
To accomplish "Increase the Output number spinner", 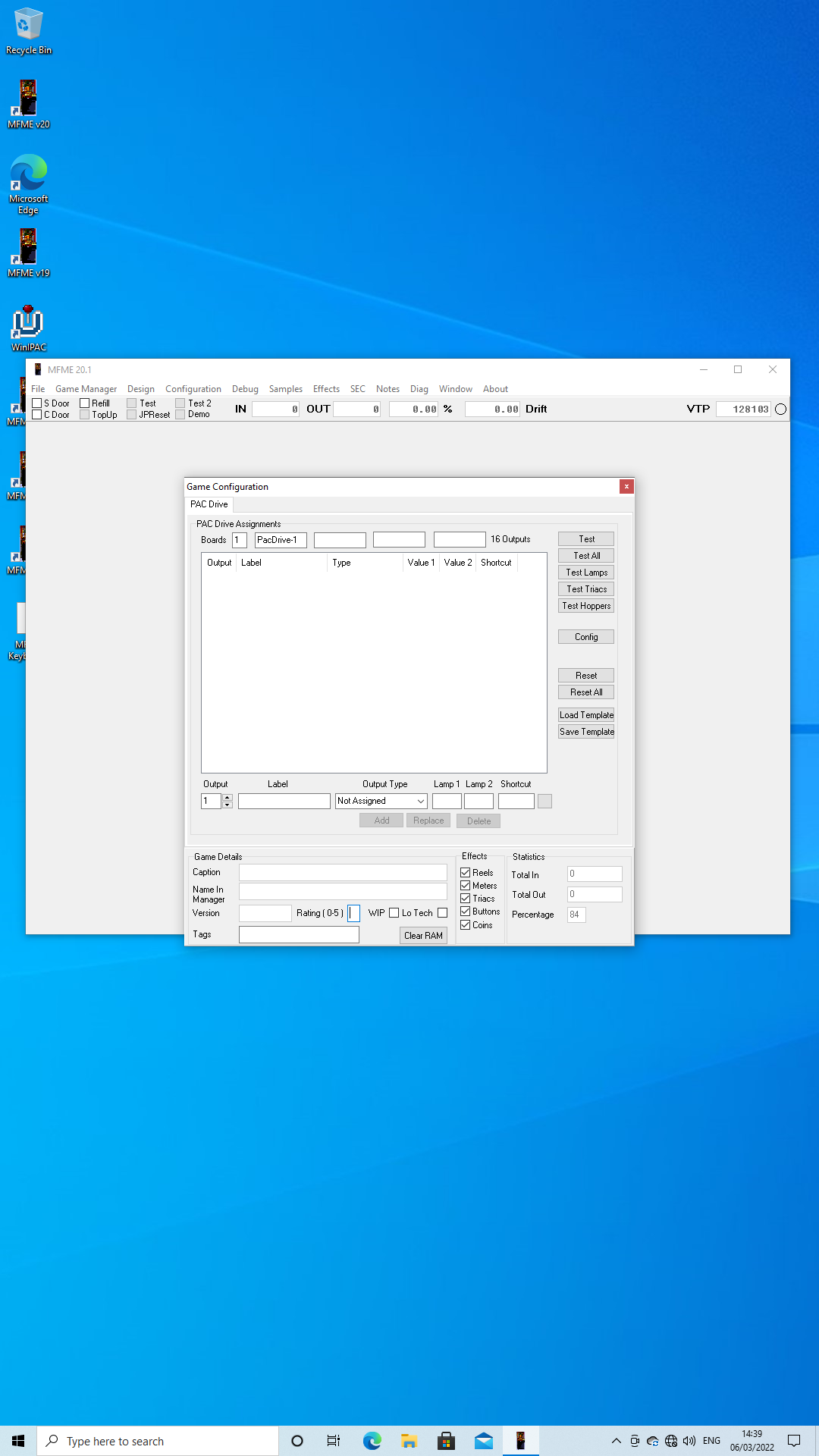I will tap(227, 798).
